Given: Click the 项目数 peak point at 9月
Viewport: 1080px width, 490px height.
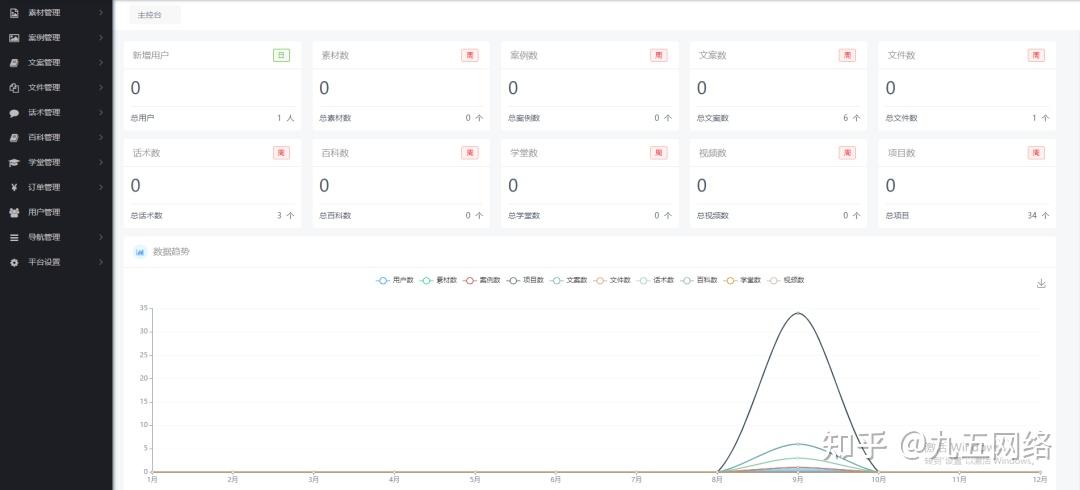Looking at the screenshot, I should tap(798, 313).
